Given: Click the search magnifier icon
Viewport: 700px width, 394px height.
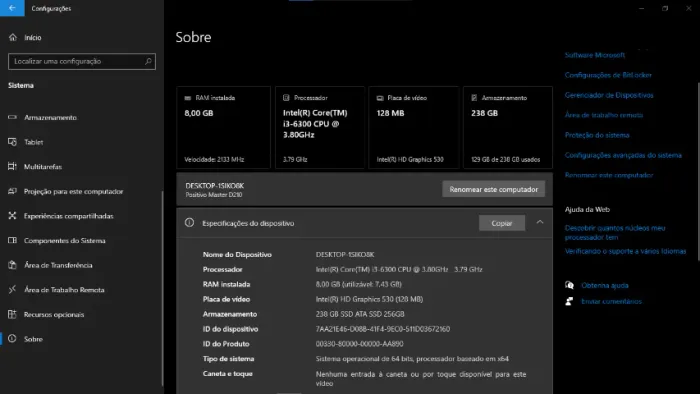Looking at the screenshot, I should pyautogui.click(x=148, y=61).
